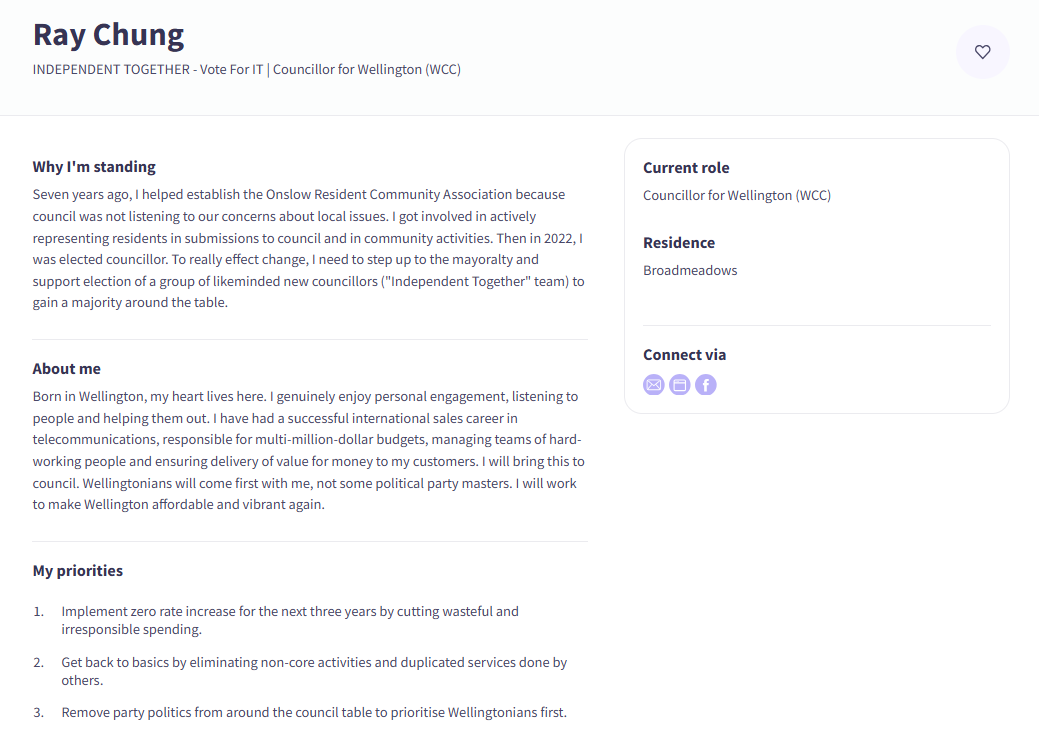Click the Current role heading
This screenshot has height=746, width=1039.
click(x=686, y=168)
